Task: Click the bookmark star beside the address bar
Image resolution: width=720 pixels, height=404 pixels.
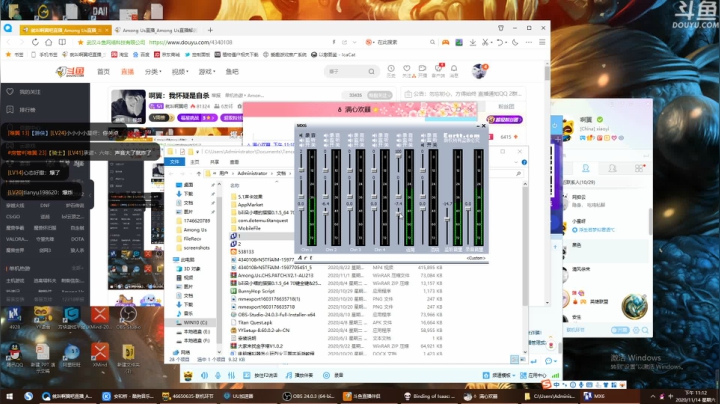Action: tap(80, 42)
